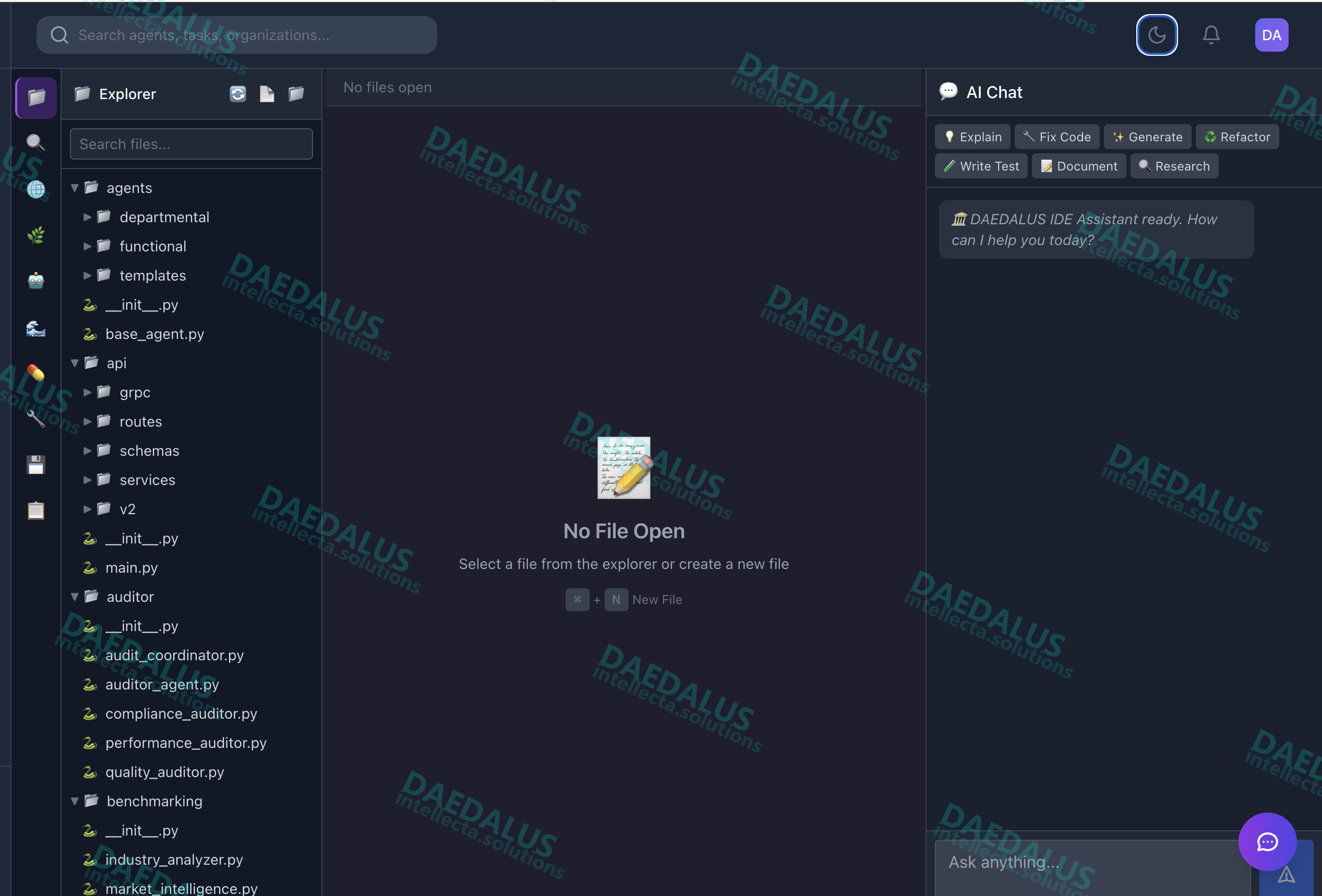Click the Generate quick action
Screen dimensions: 1322x896
click(1147, 137)
